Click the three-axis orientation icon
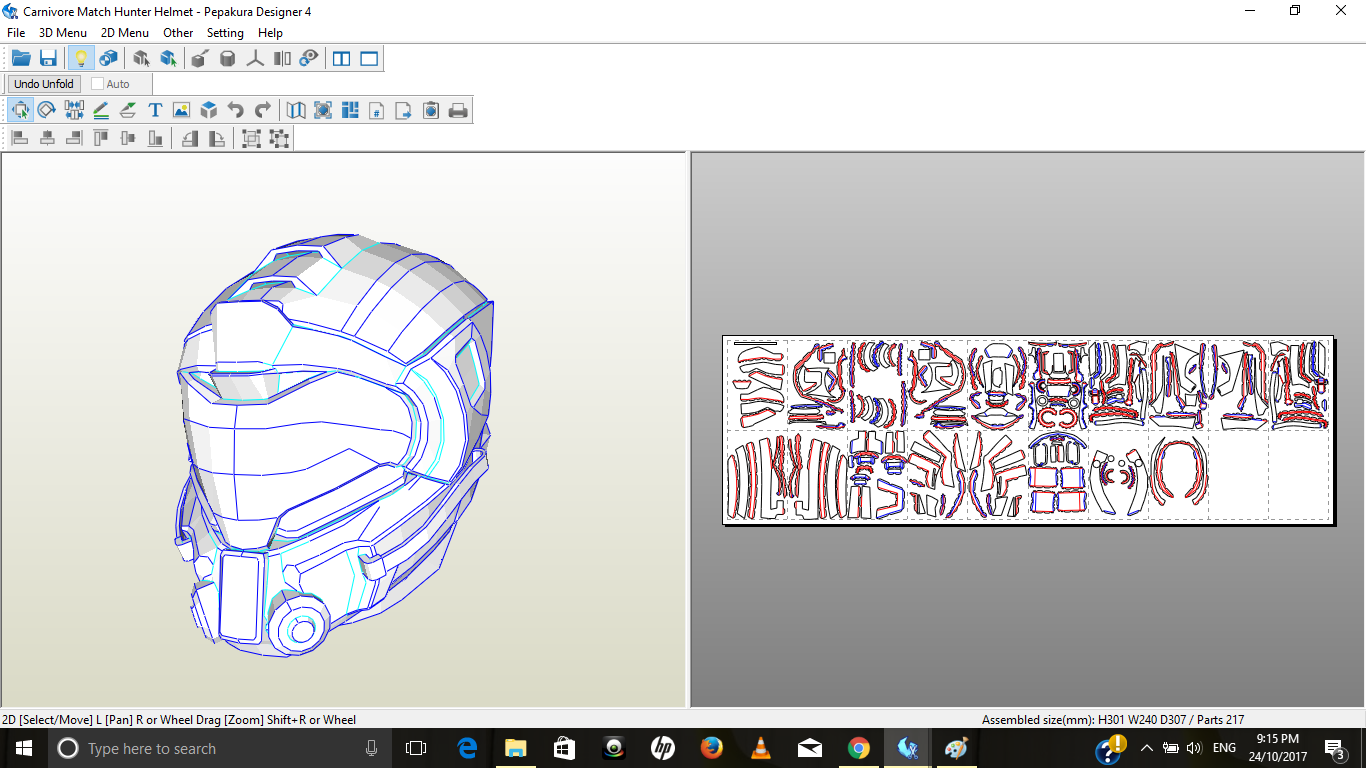The height and width of the screenshot is (768, 1366). pyautogui.click(x=255, y=58)
